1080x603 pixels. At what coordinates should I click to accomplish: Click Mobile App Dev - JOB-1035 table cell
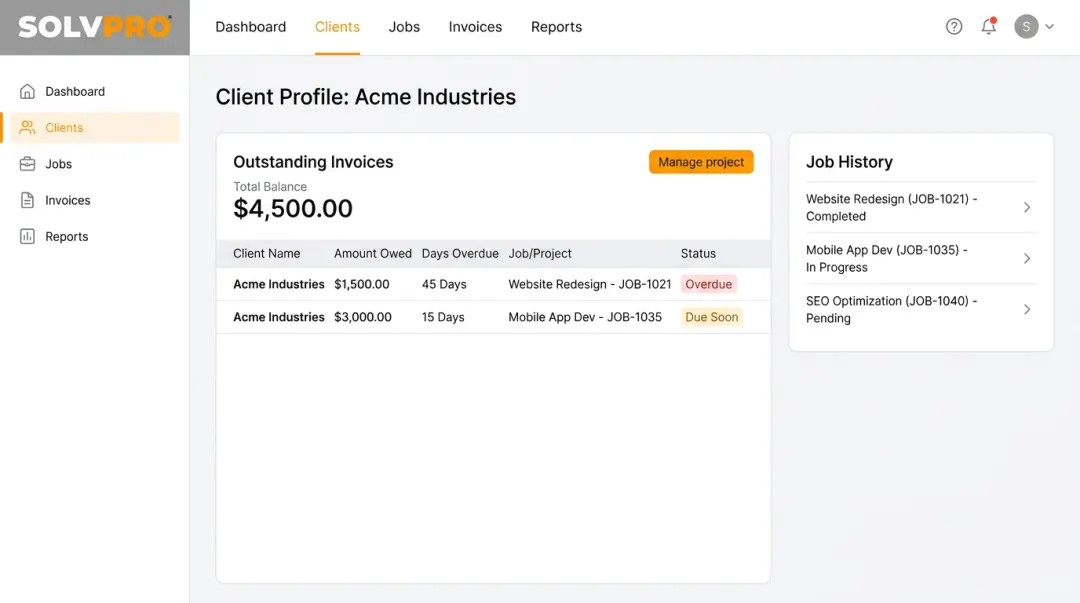[585, 317]
